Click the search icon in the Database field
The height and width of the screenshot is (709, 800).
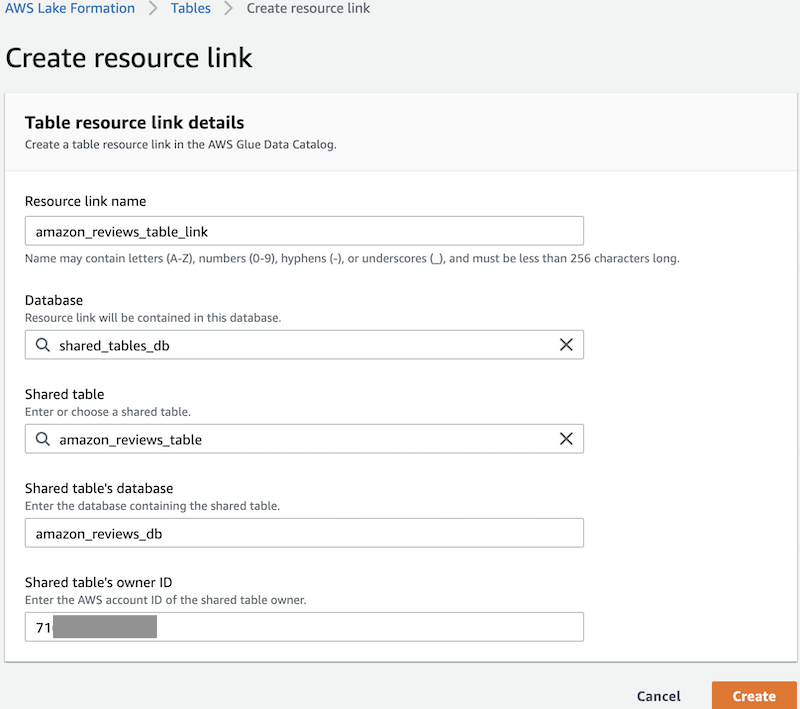(43, 345)
